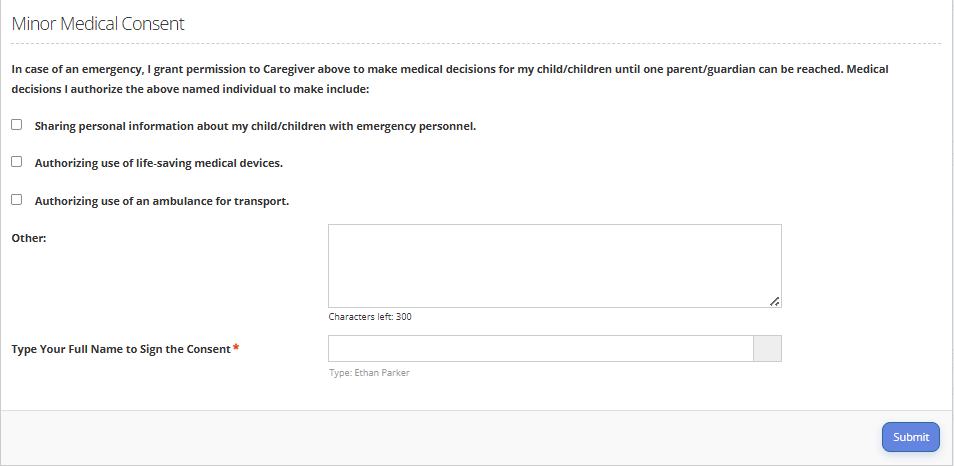Click the 'Authorizing use of life-saving medical devices' label

158,163
